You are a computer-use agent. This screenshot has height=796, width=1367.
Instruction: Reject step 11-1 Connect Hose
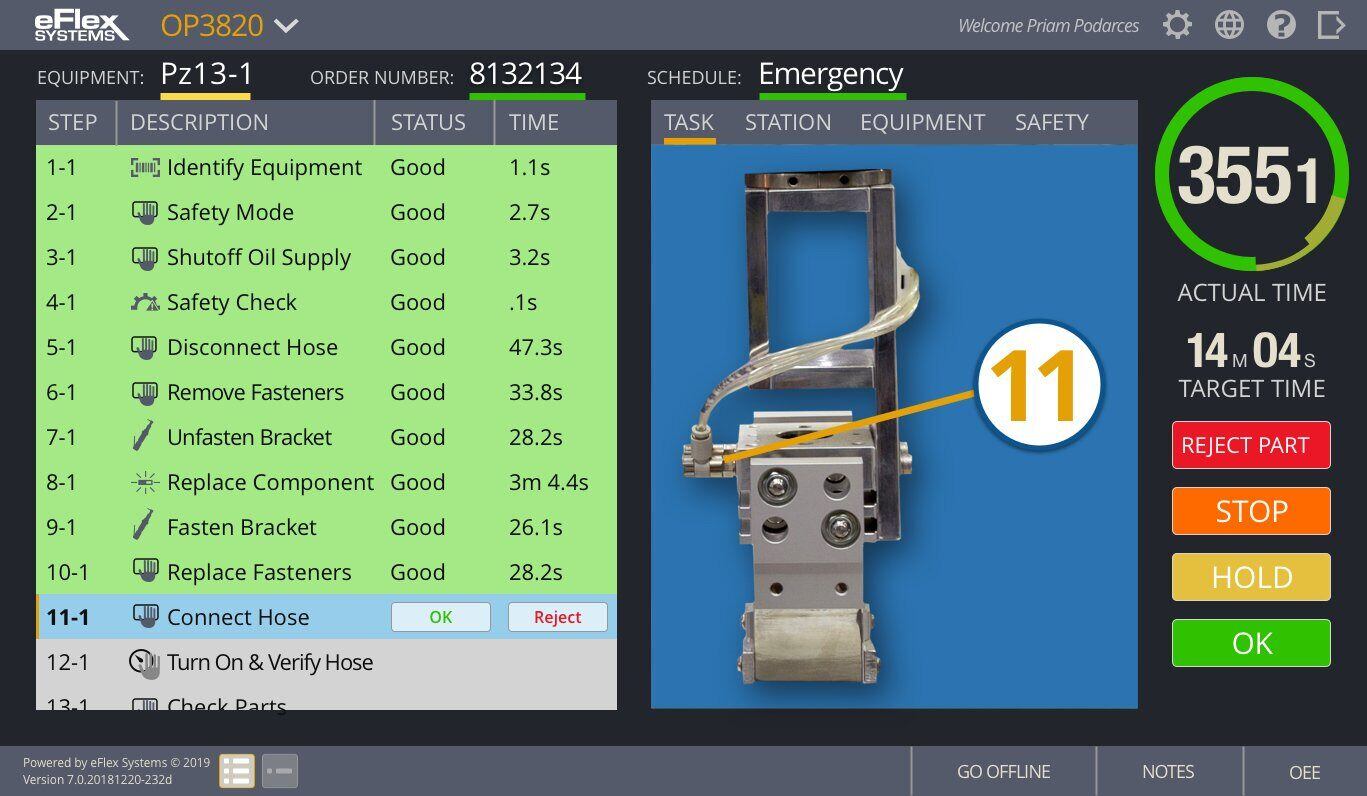click(557, 617)
